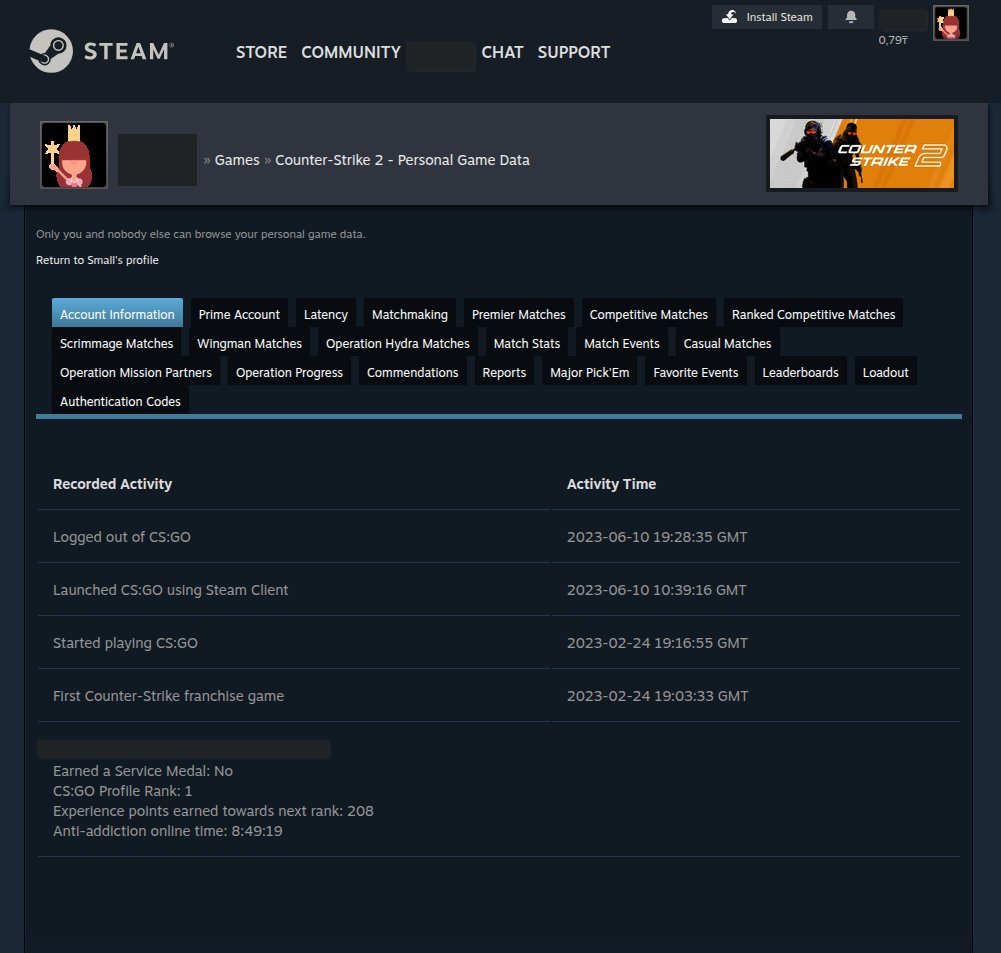Open the STORE menu
1001x953 pixels.
(x=261, y=52)
